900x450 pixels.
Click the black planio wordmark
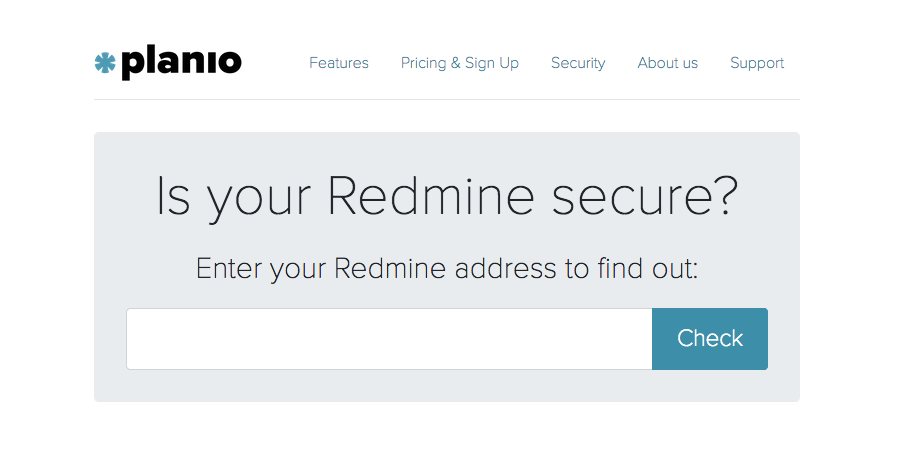pyautogui.click(x=181, y=63)
